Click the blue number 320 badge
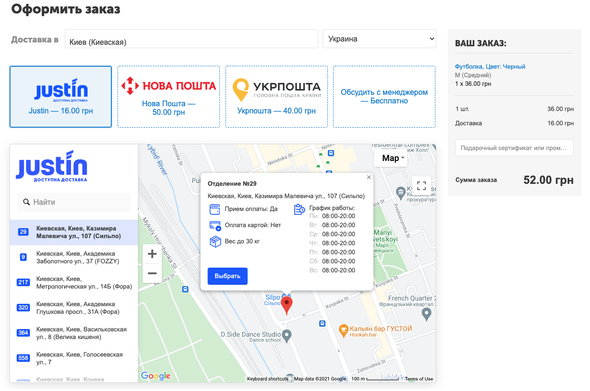 click(x=23, y=307)
